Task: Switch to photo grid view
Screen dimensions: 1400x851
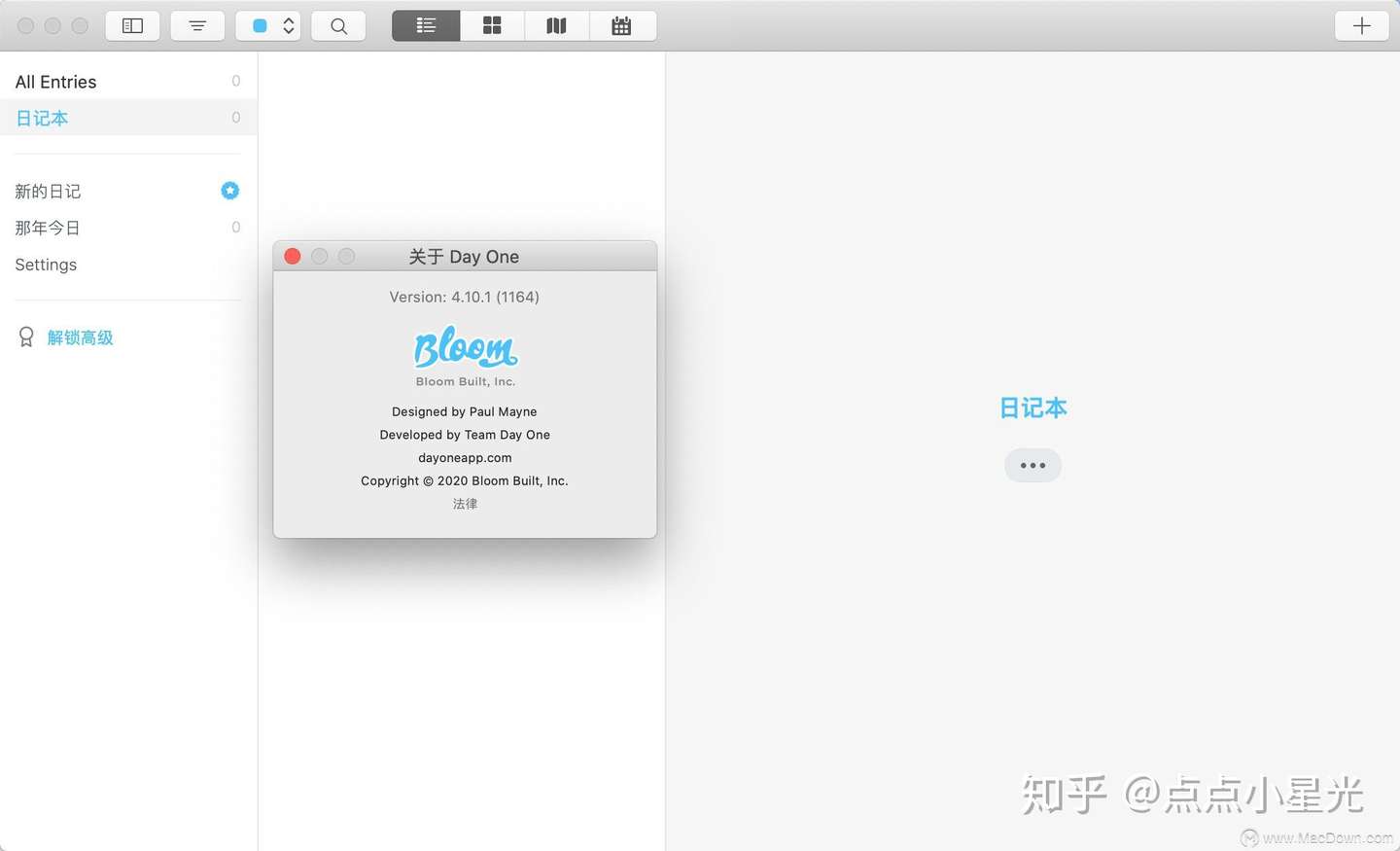Action: (x=492, y=25)
